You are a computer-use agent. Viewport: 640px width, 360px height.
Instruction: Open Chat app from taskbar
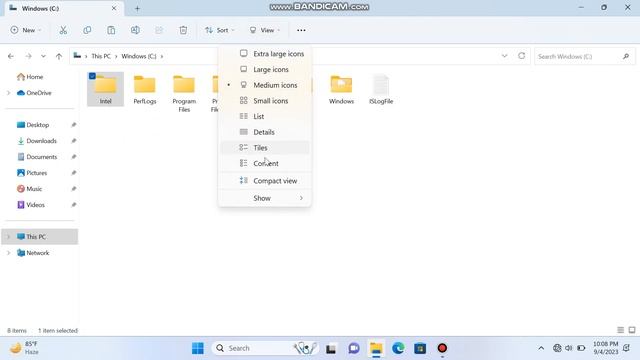click(354, 348)
